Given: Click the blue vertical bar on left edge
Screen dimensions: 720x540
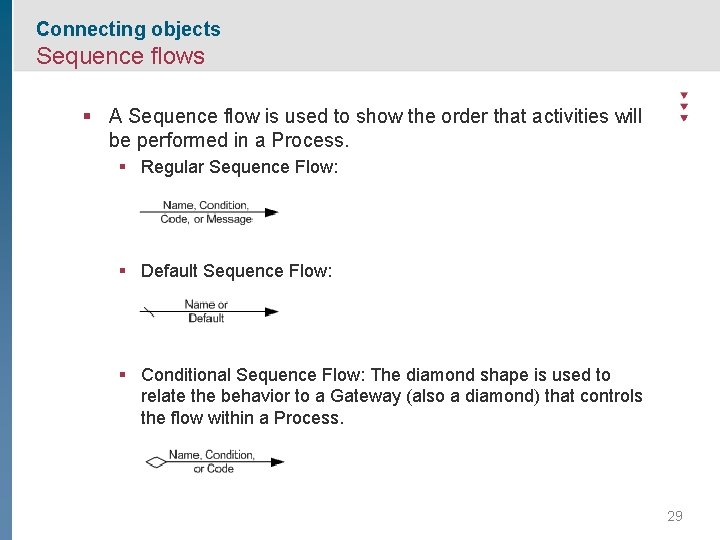Looking at the screenshot, I should (x=6, y=300).
